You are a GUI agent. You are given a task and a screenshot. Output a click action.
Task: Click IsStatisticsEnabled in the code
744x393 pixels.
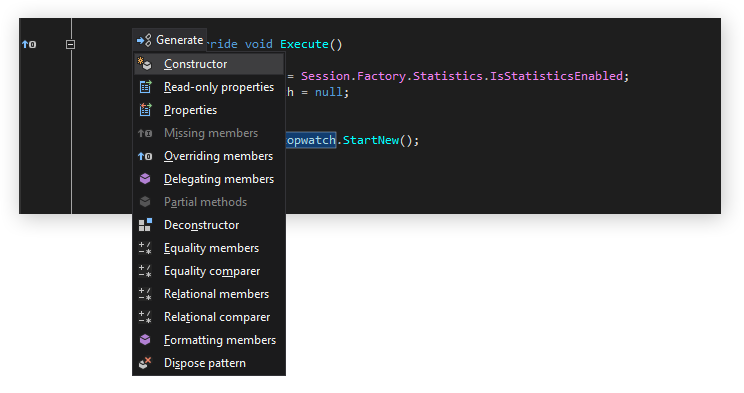pyautogui.click(x=556, y=76)
